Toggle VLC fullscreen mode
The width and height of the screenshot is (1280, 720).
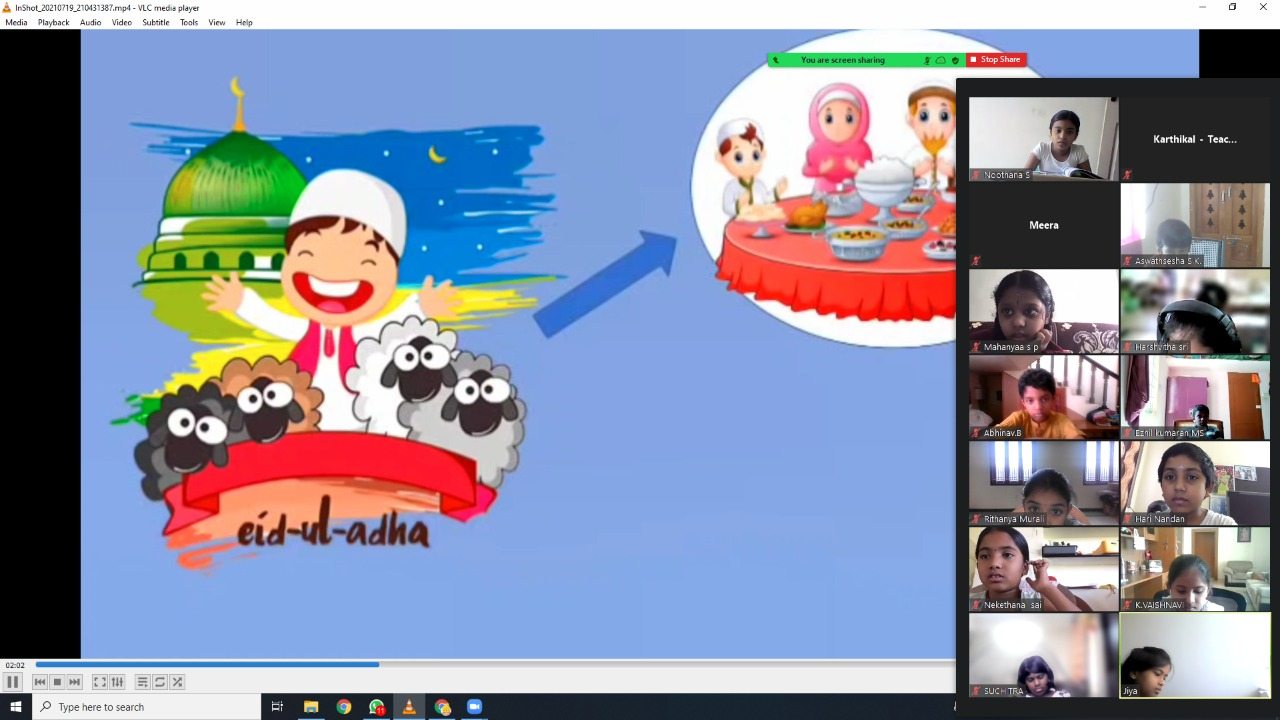click(x=100, y=682)
